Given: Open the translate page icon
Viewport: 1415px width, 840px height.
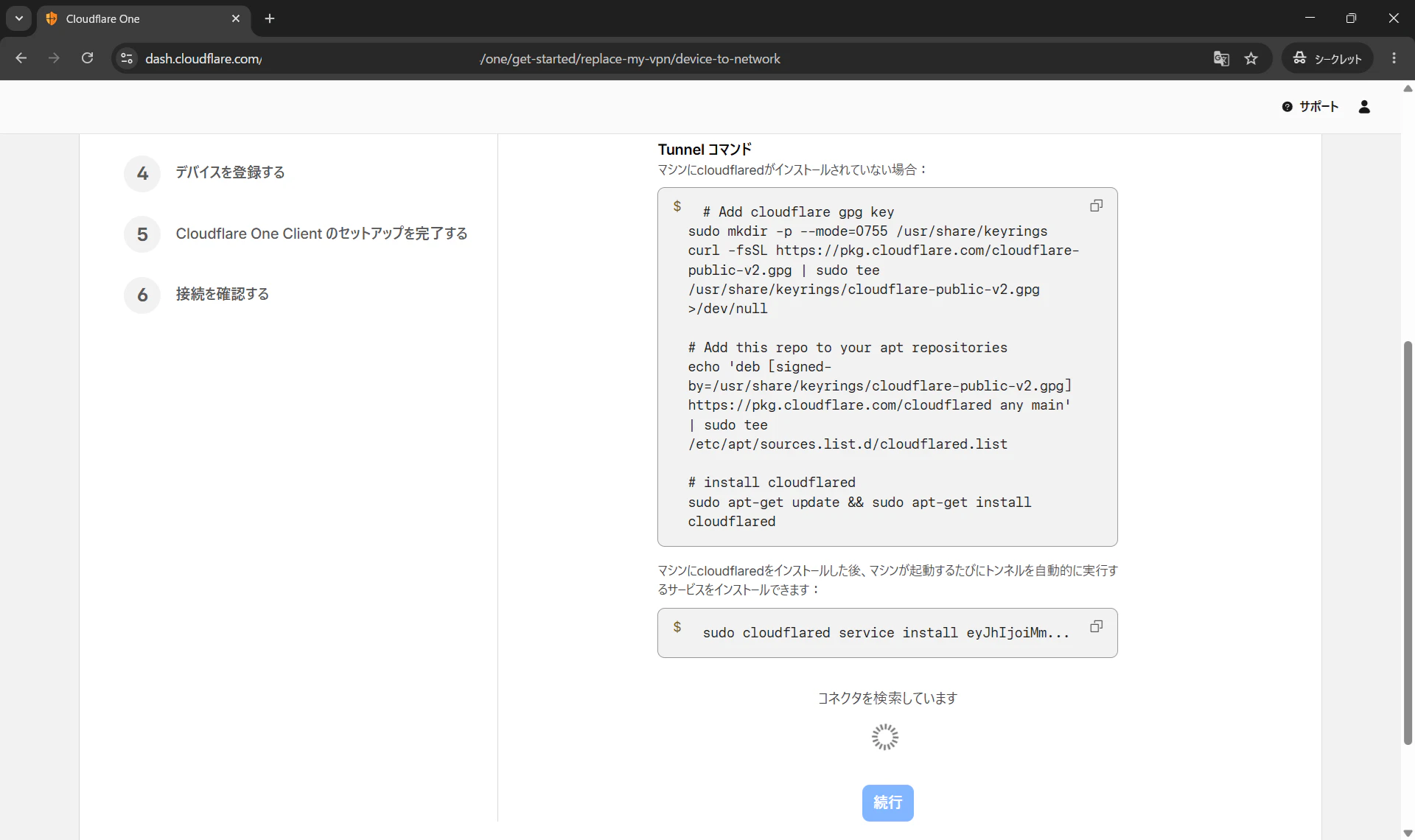Looking at the screenshot, I should point(1220,59).
